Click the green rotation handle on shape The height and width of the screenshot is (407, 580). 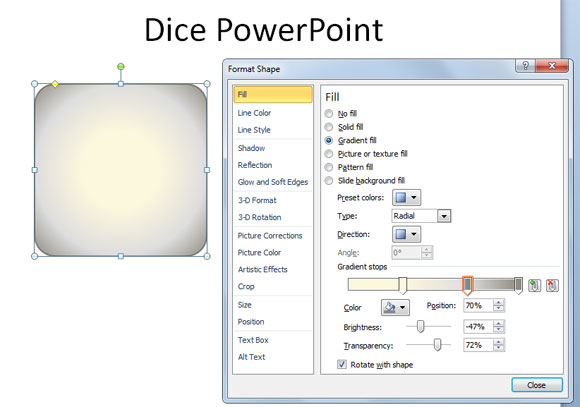tap(121, 67)
